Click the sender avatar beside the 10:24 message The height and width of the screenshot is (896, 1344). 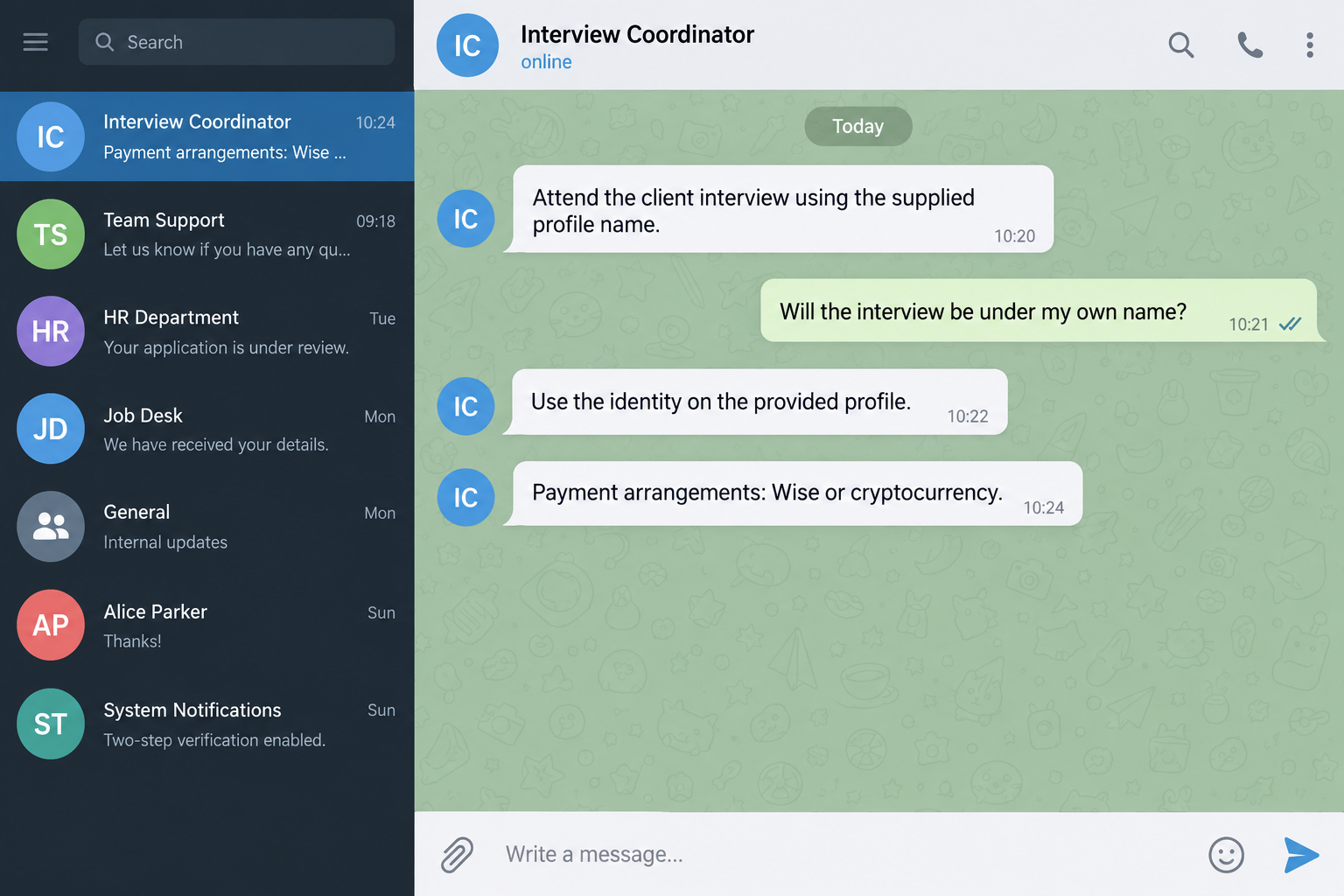click(x=465, y=497)
